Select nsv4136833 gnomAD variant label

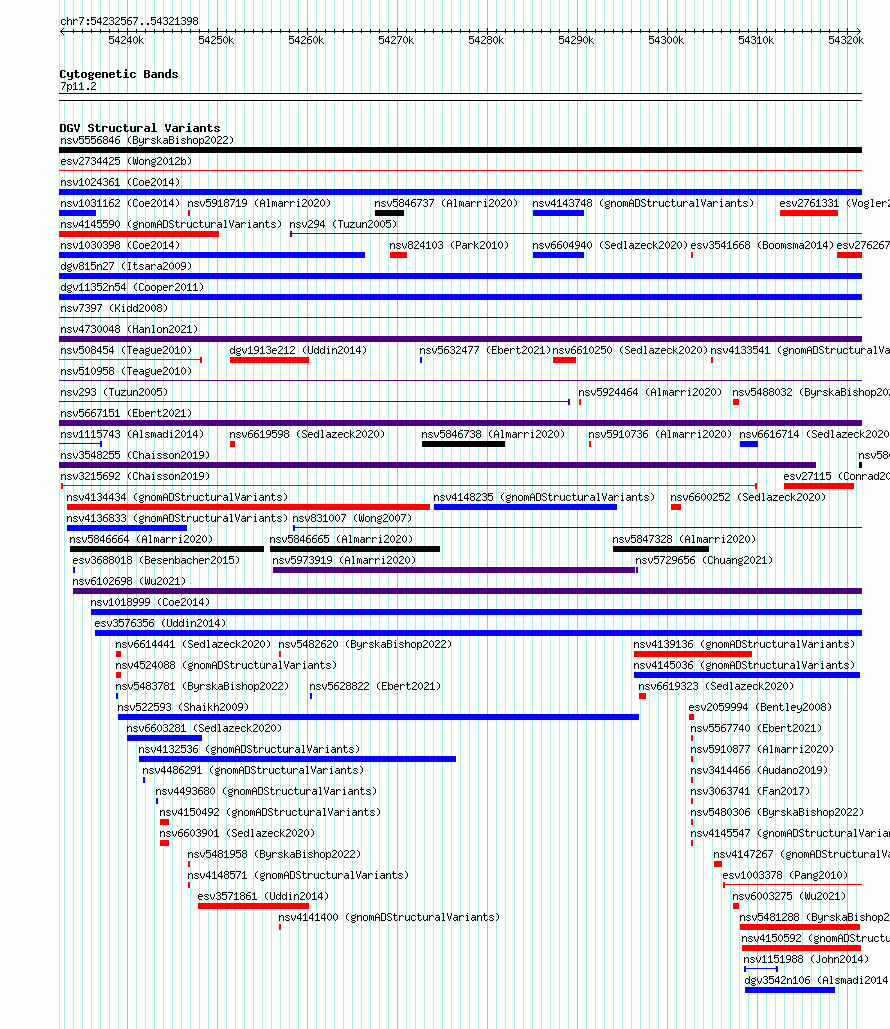177,518
